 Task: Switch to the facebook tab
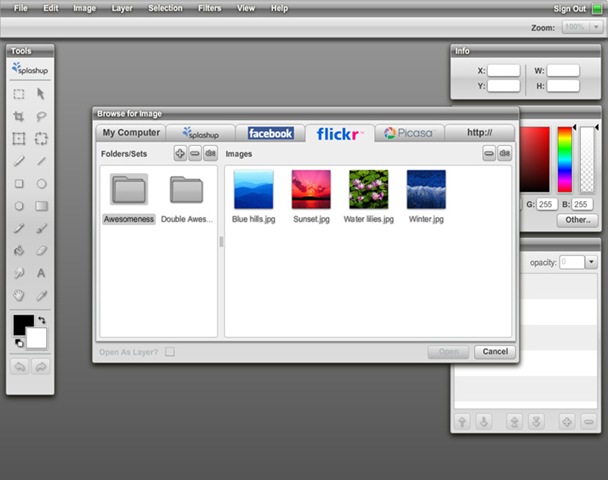tap(270, 133)
